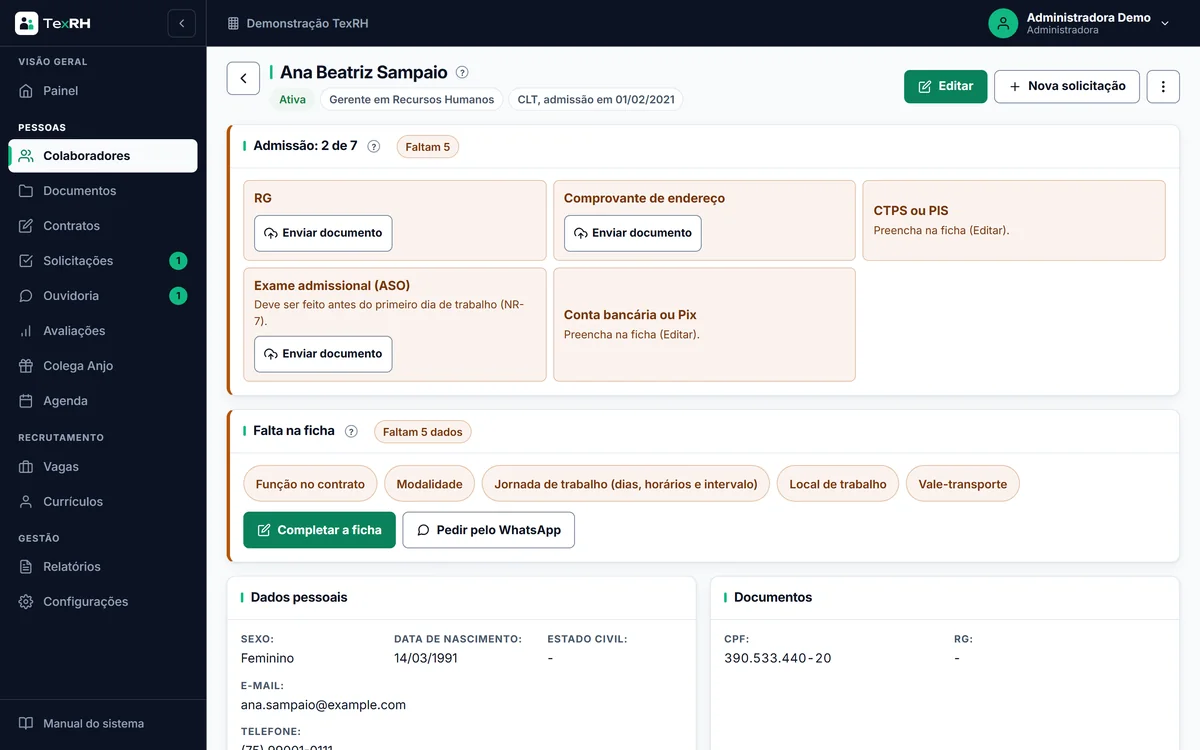Image resolution: width=1200 pixels, height=750 pixels.
Task: Click the help icon beside Admissão: 2 de 7
Action: [x=374, y=146]
